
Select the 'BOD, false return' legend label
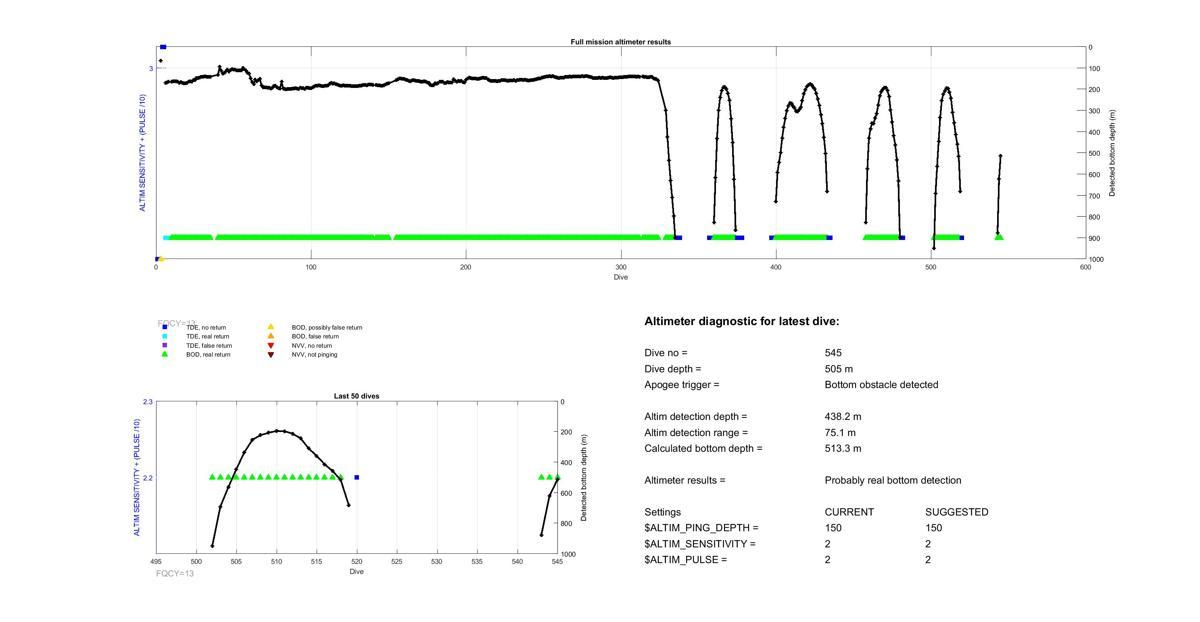click(315, 337)
